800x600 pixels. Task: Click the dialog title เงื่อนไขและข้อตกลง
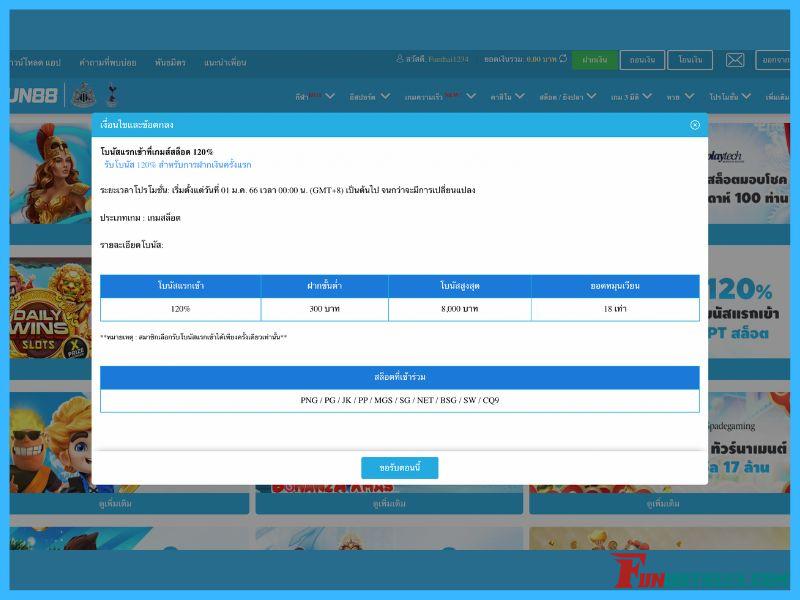click(137, 124)
